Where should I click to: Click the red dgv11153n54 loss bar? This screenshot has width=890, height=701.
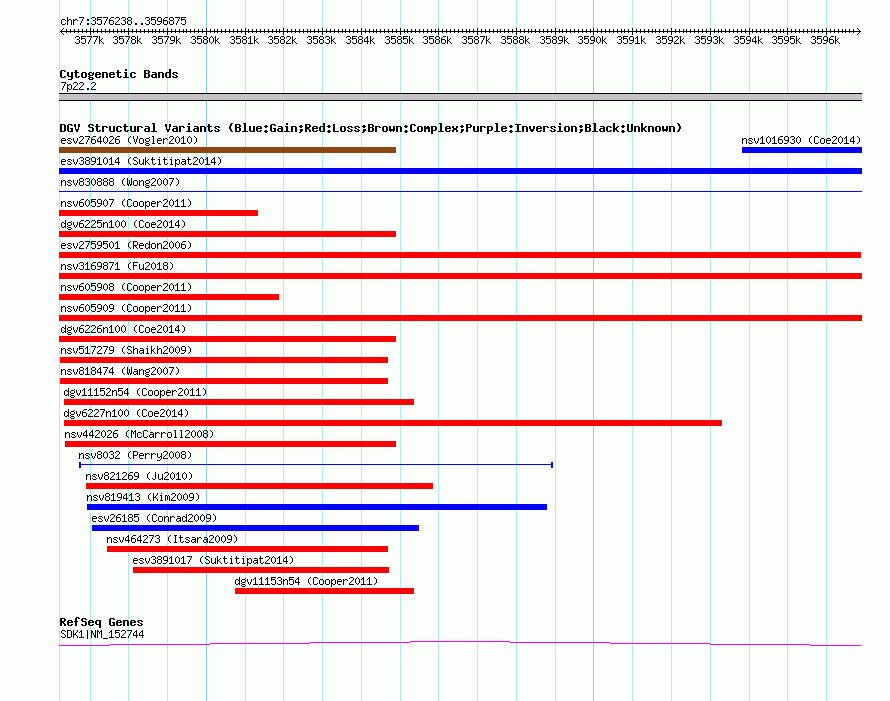[x=325, y=591]
